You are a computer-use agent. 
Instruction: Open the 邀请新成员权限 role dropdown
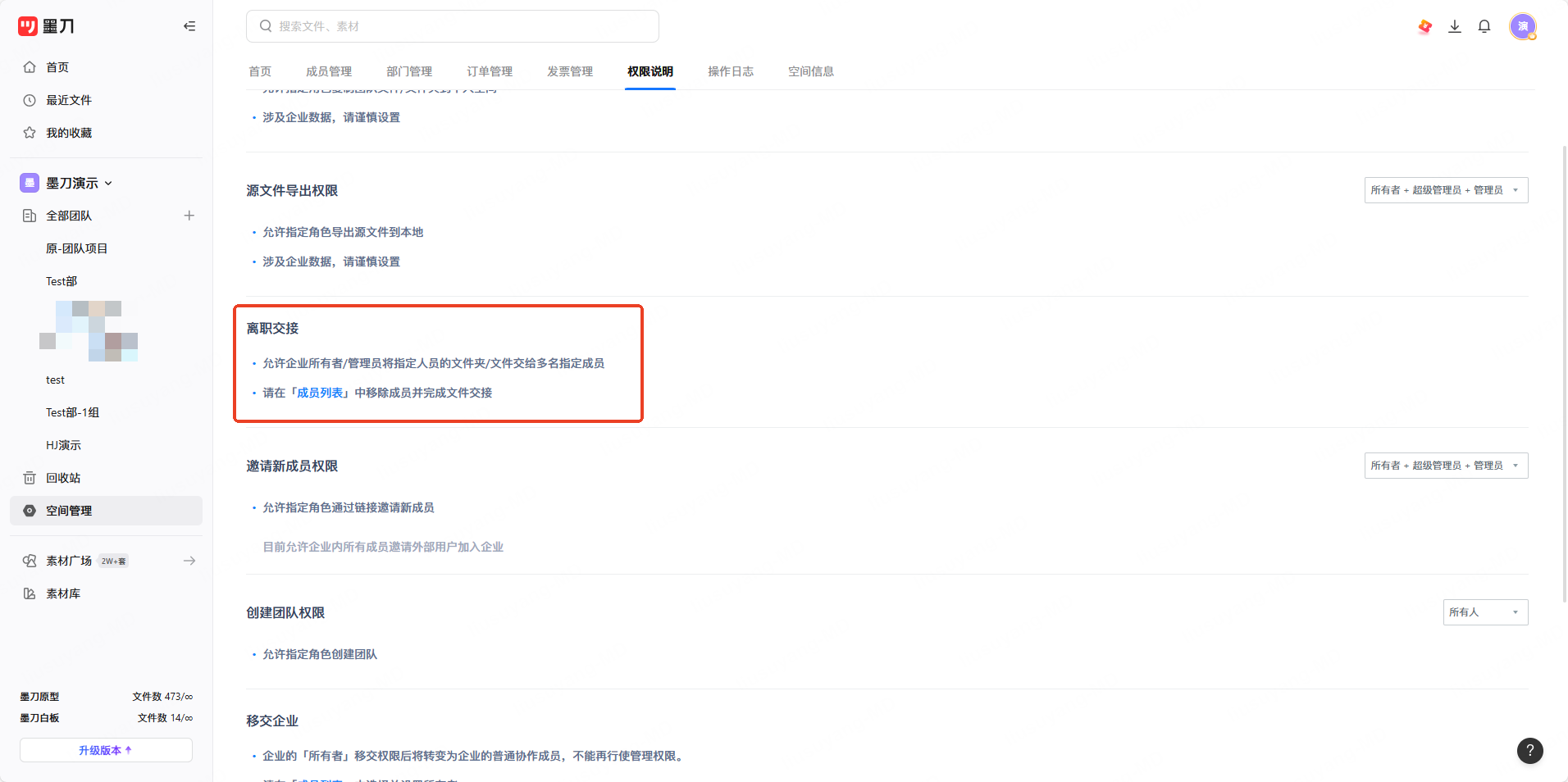click(1446, 466)
